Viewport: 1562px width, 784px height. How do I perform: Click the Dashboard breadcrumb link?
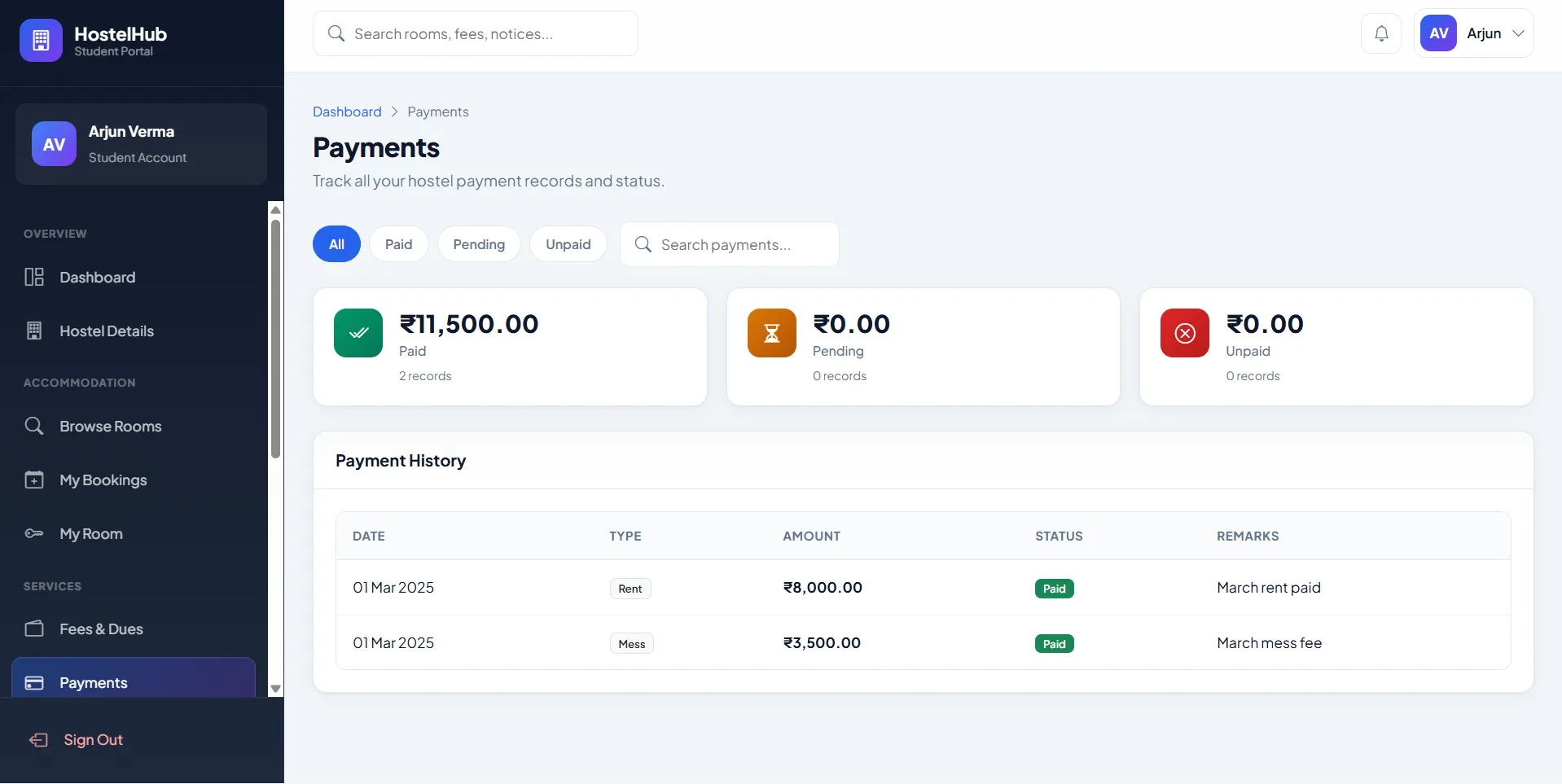pyautogui.click(x=347, y=112)
